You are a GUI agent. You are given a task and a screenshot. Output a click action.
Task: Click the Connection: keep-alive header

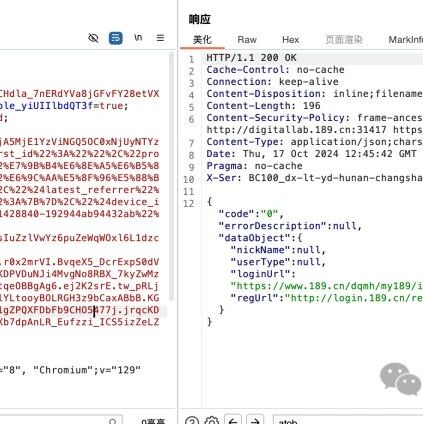coord(272,82)
